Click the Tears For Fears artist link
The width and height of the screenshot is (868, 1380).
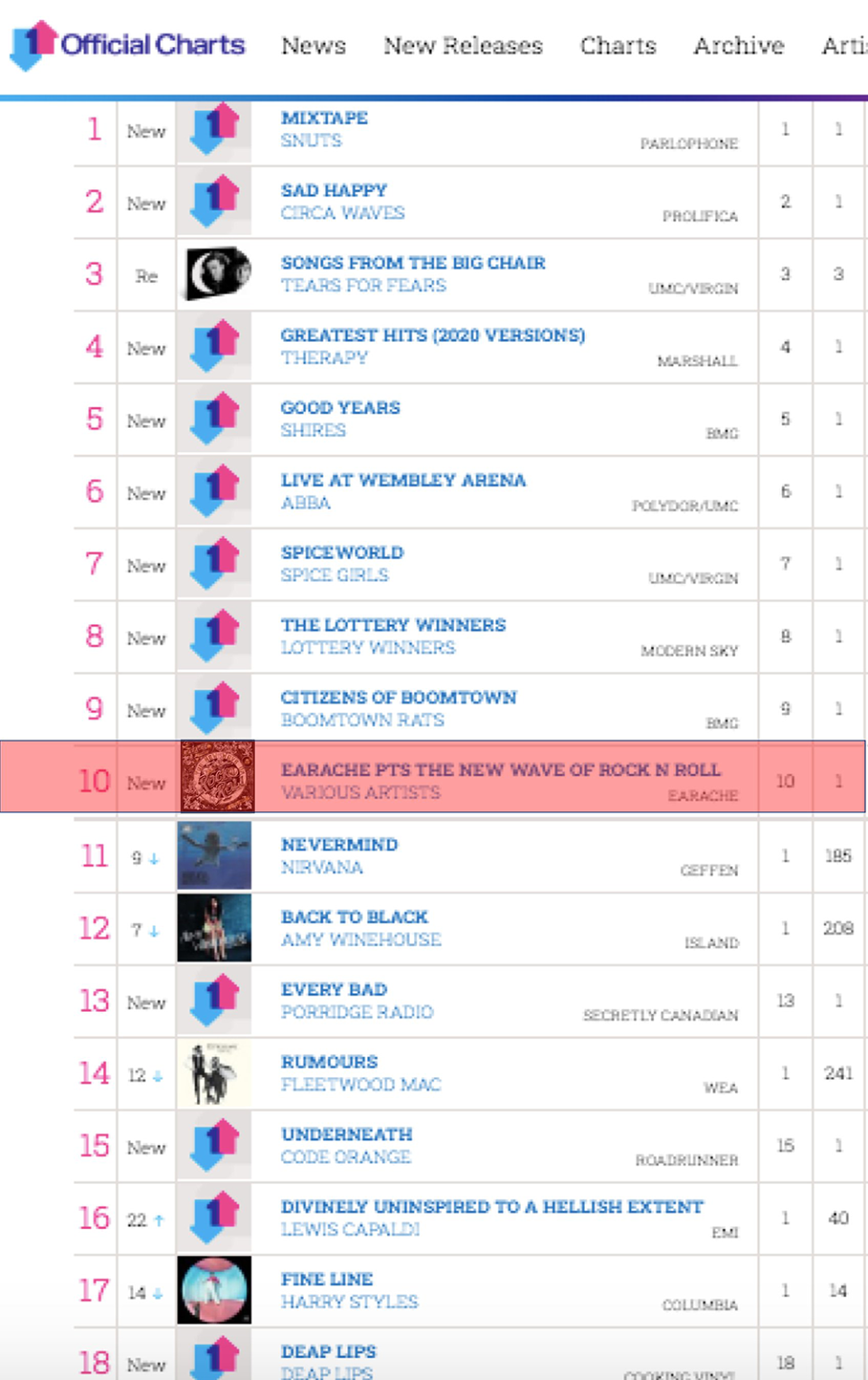[x=363, y=286]
